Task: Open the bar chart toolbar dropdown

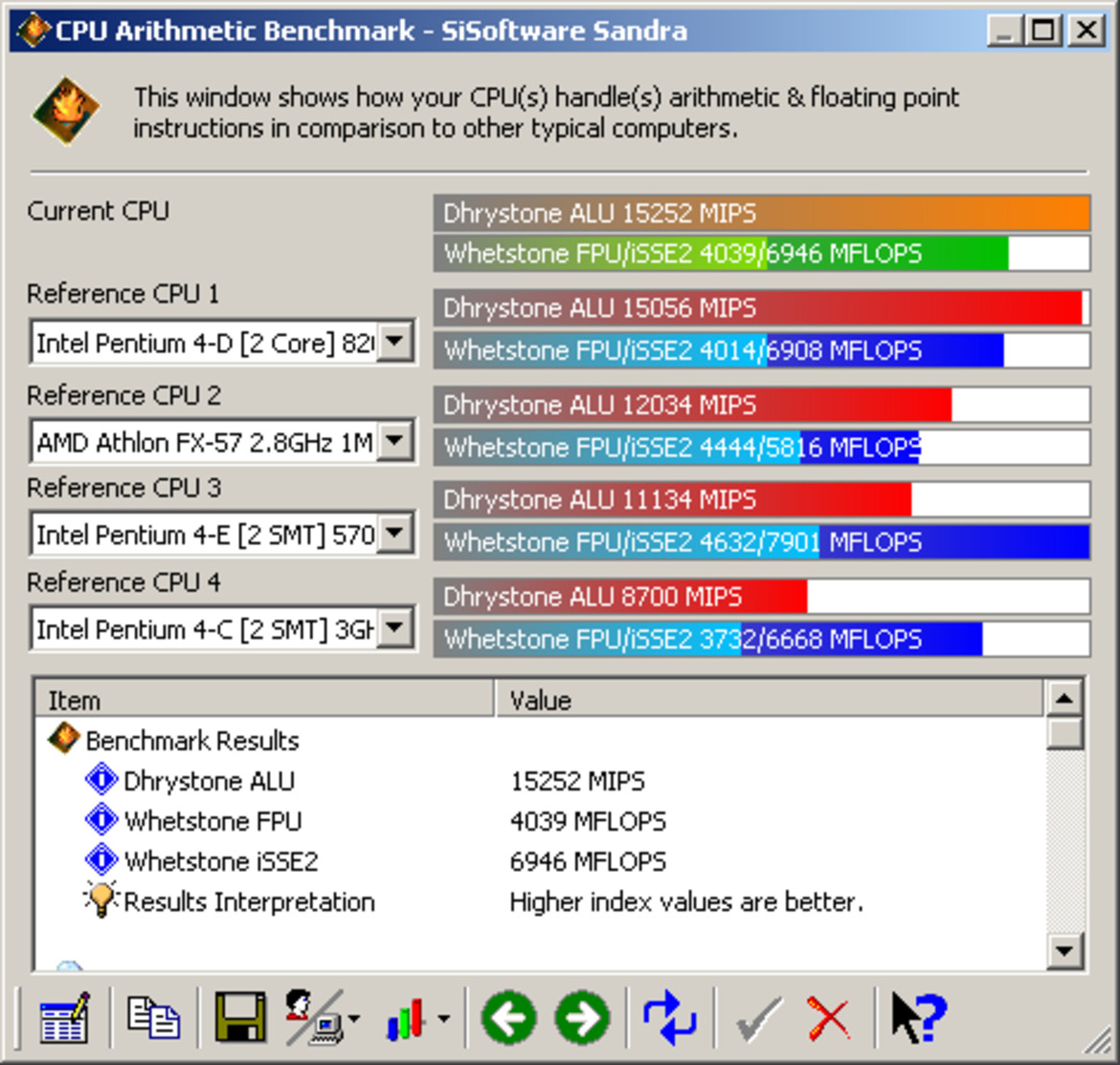Action: [x=444, y=1019]
